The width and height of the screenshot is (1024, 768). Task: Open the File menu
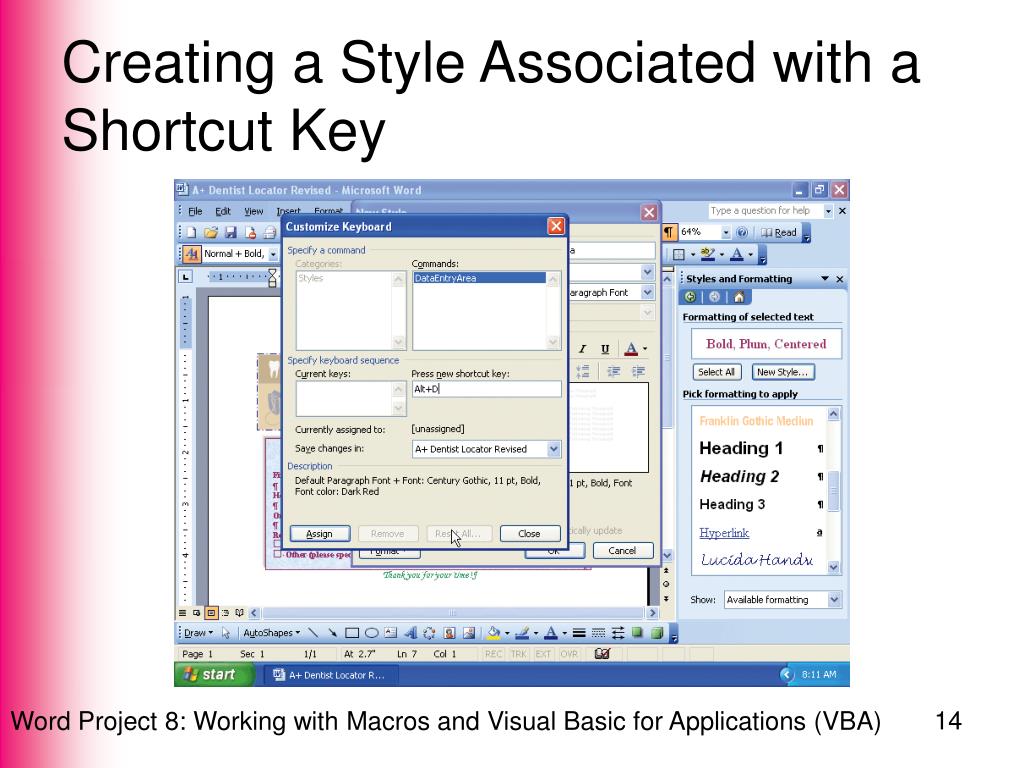195,211
